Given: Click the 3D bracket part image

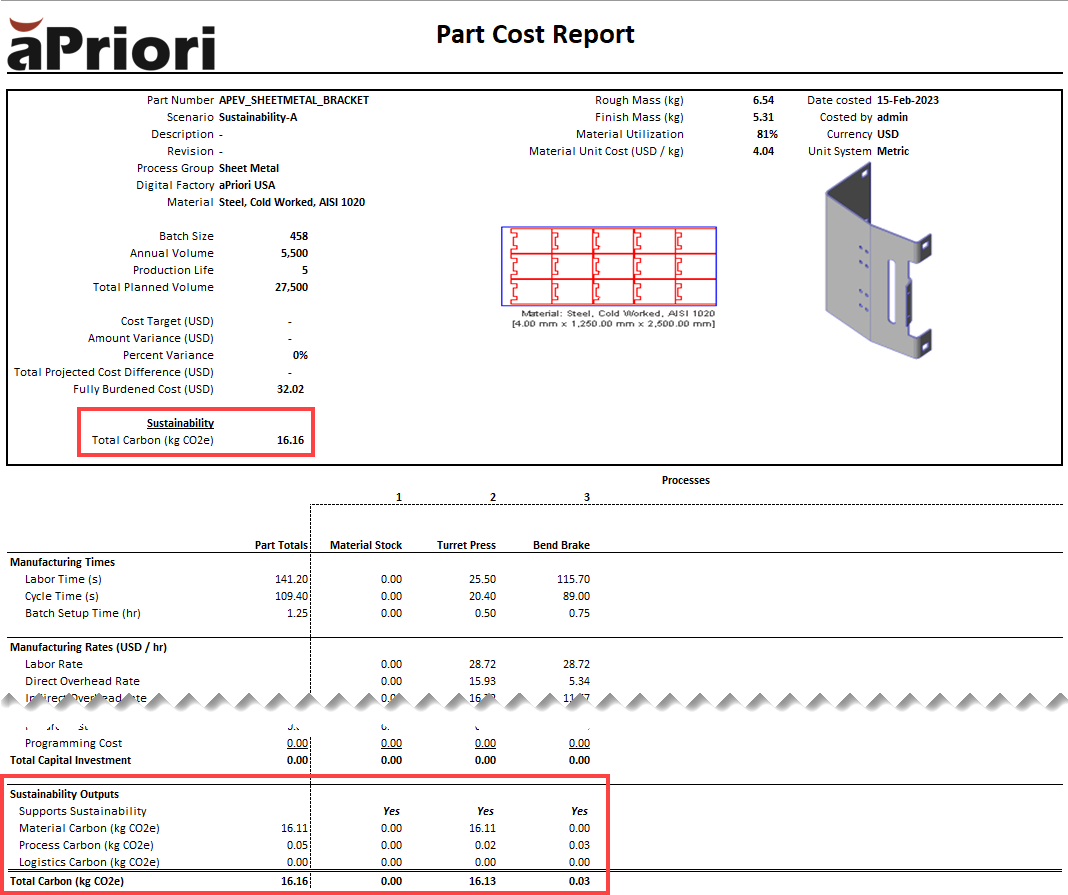Looking at the screenshot, I should pyautogui.click(x=877, y=261).
